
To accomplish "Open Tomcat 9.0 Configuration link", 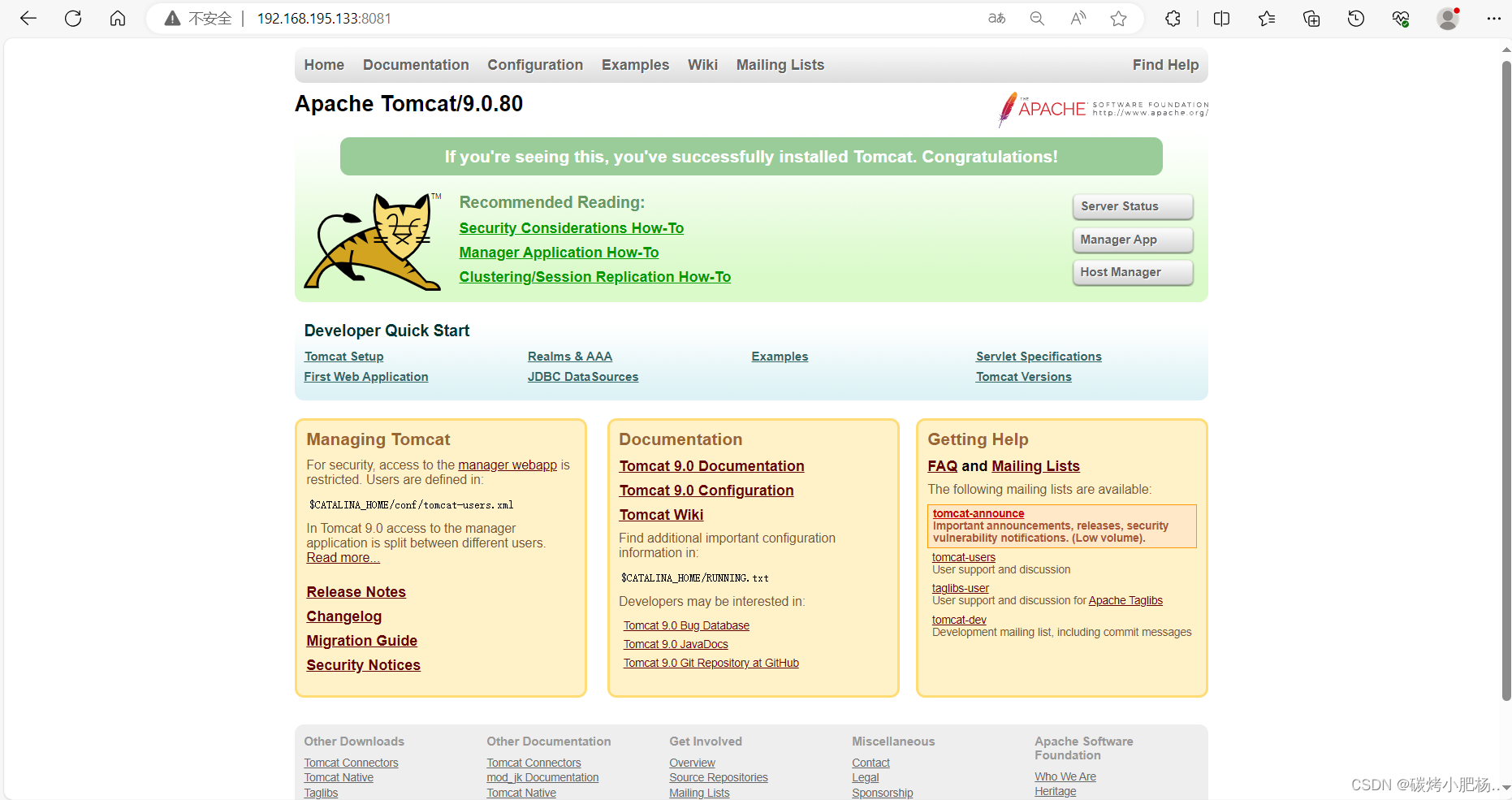I will point(706,491).
